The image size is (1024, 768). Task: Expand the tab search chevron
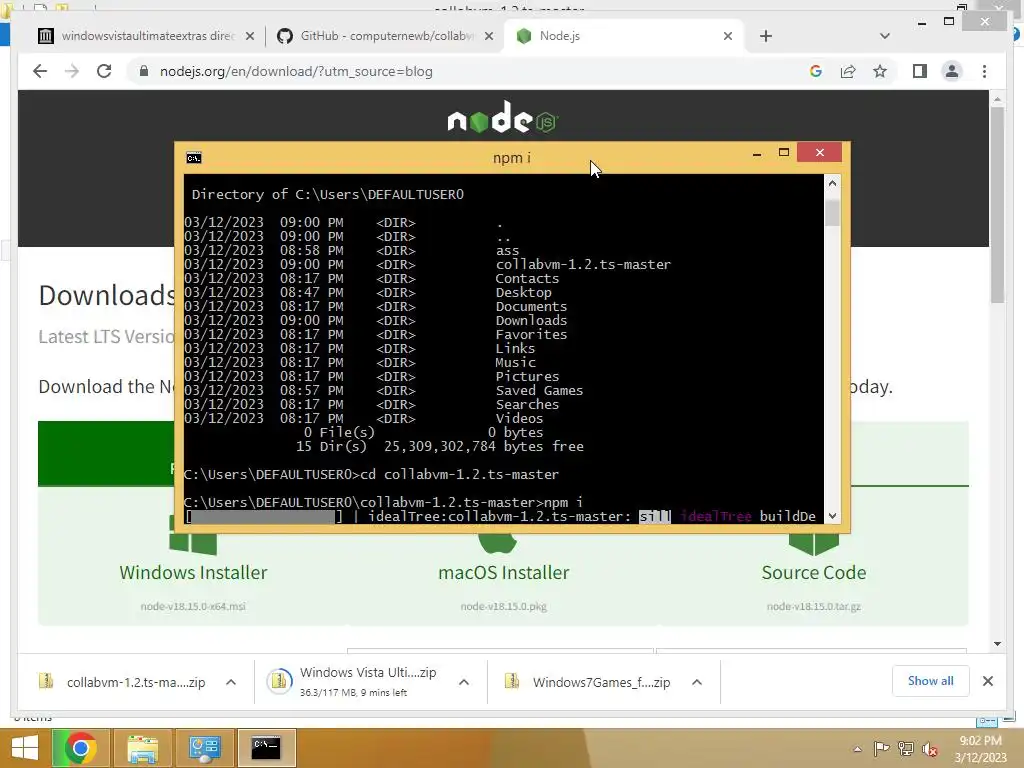click(x=884, y=36)
